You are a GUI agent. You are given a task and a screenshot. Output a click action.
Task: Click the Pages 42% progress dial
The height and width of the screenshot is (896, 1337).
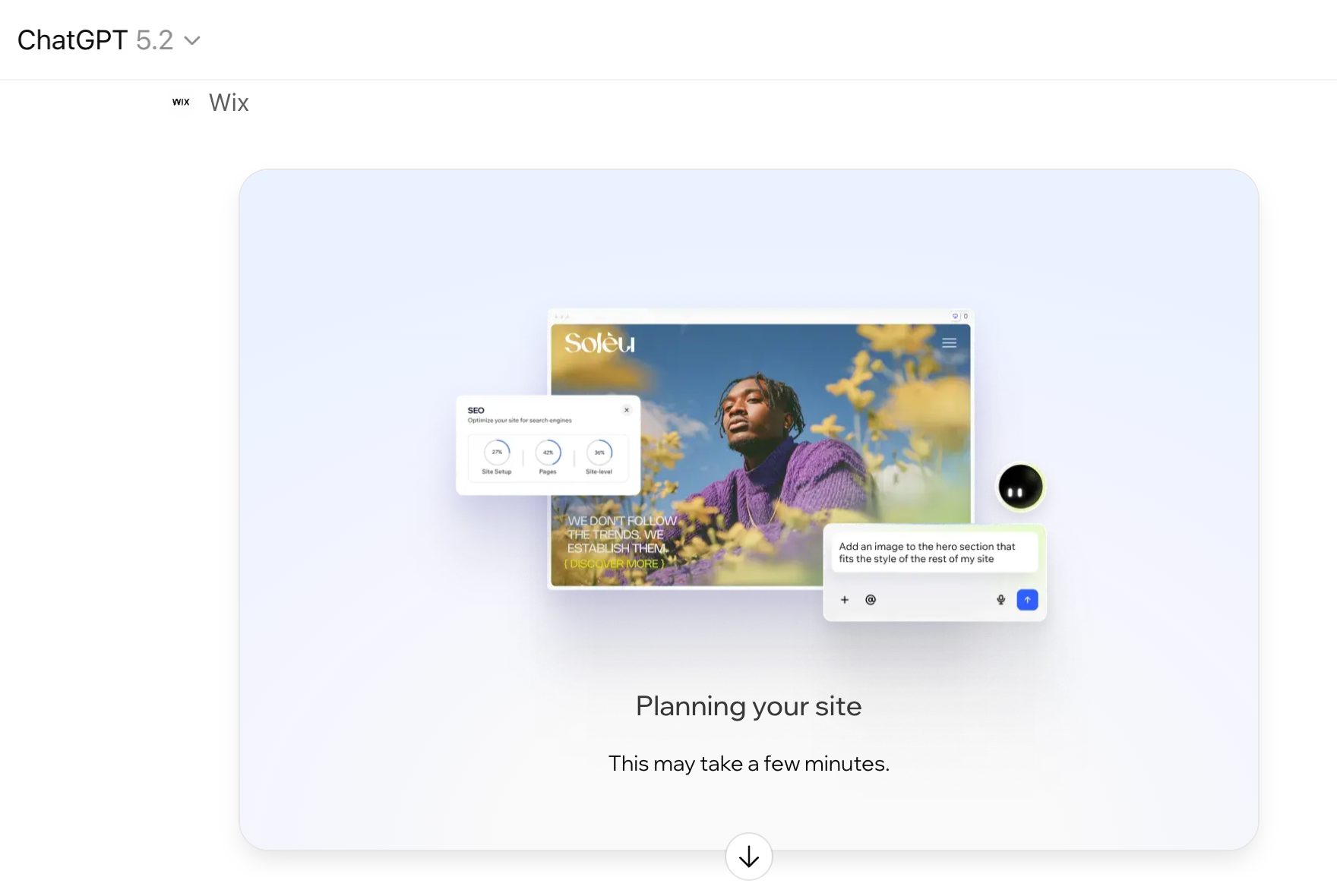point(548,453)
